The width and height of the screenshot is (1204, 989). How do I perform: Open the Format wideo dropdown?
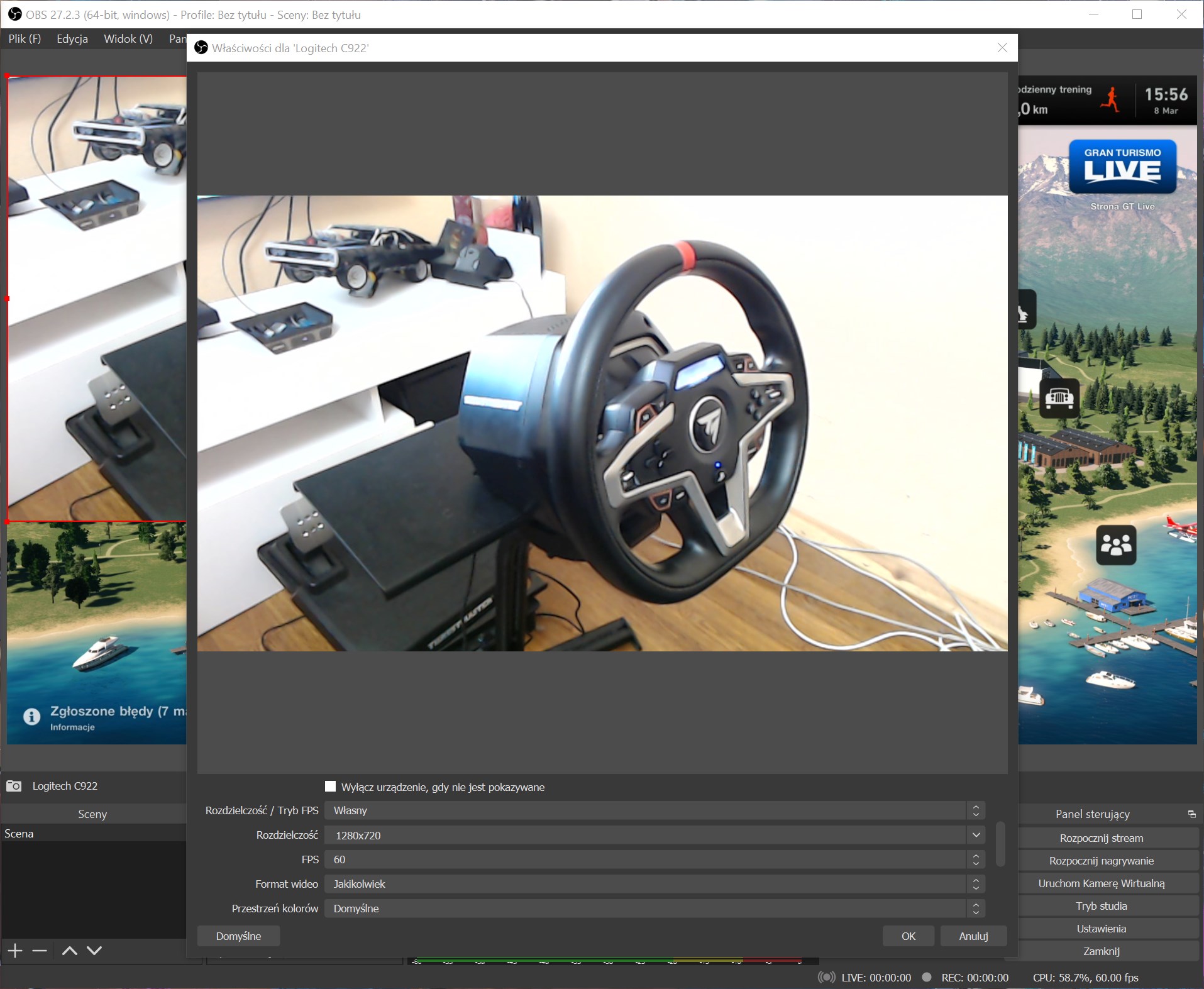654,884
